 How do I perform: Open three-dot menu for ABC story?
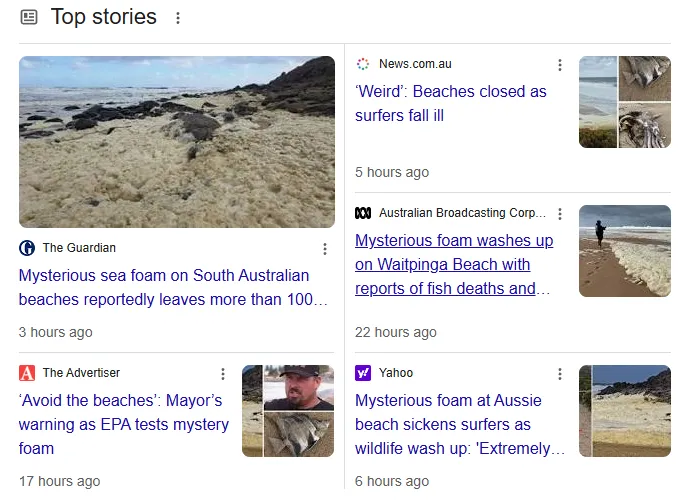(x=560, y=214)
